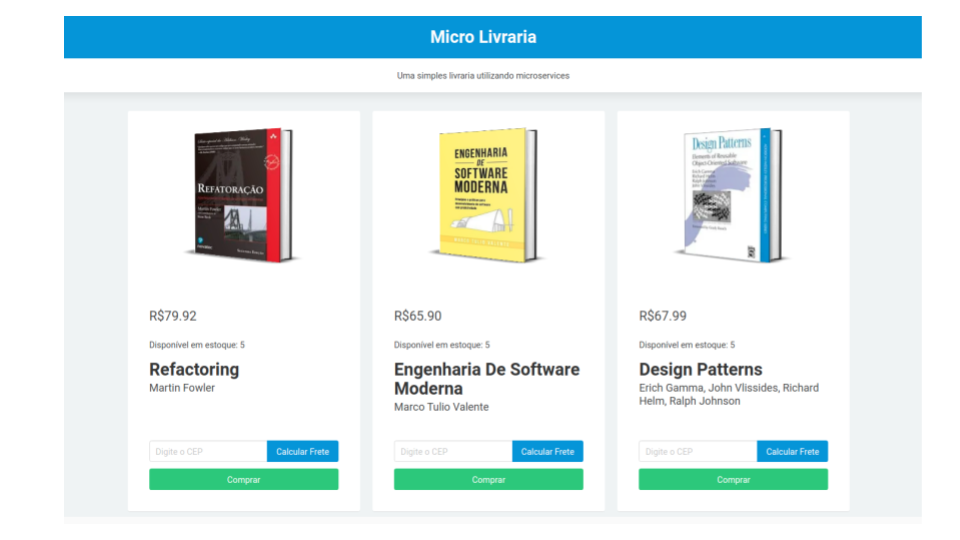Click the R$79.92 price label
Screen dimensions: 960x540
tap(173, 316)
